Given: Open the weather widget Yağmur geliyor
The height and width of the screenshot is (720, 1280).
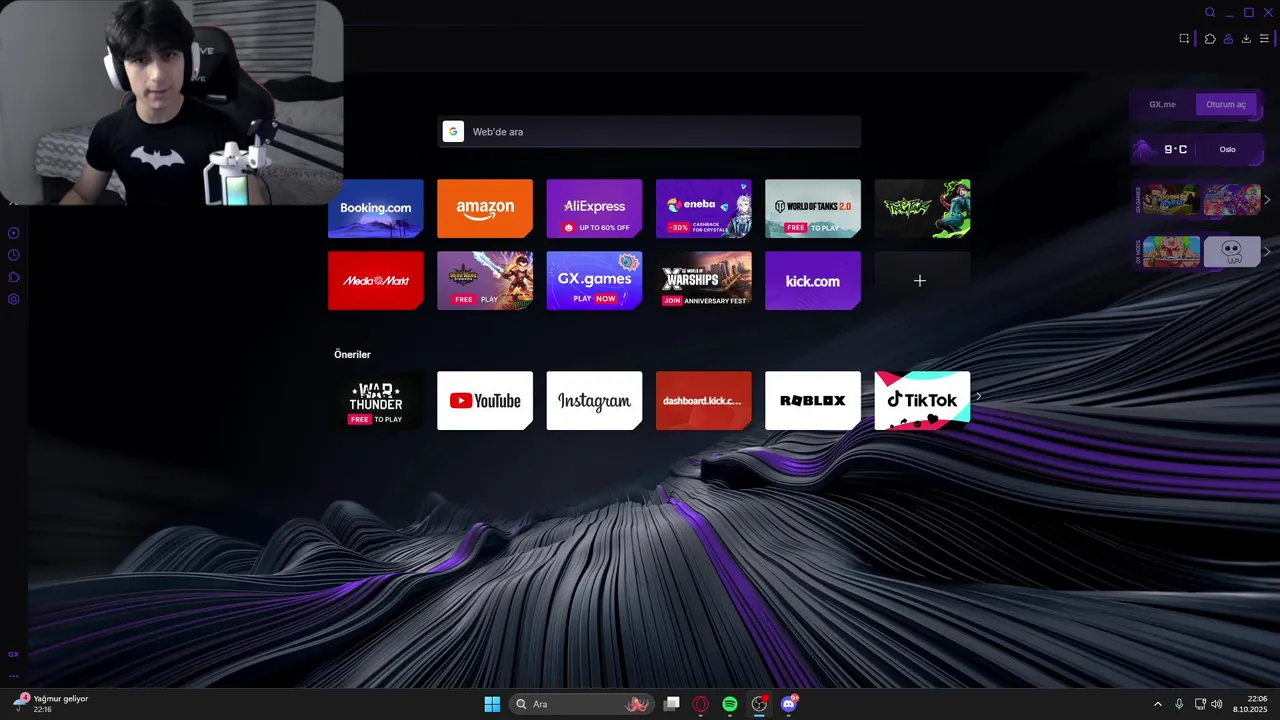Looking at the screenshot, I should pos(51,704).
